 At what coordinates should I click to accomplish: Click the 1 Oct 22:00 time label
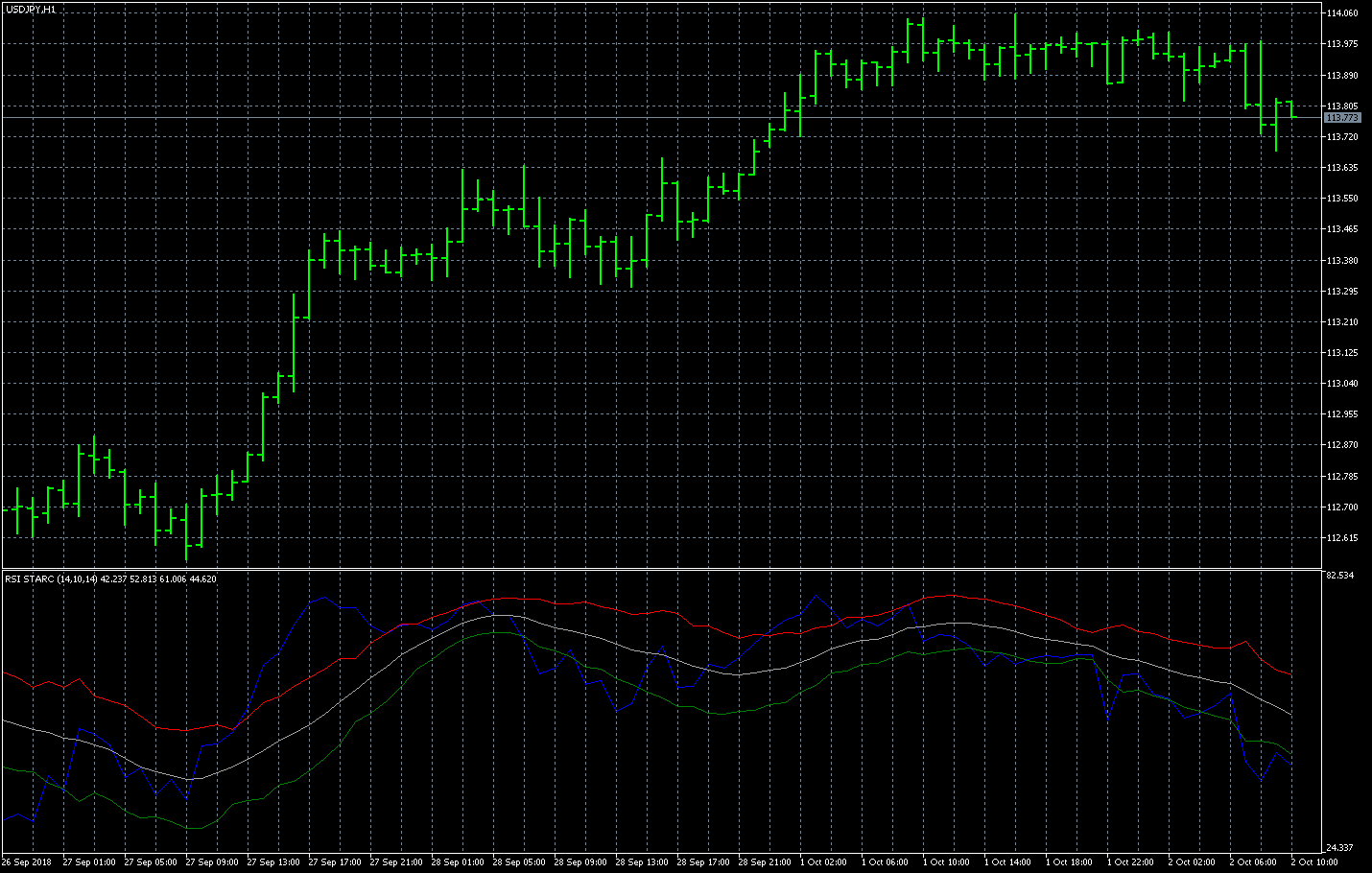coord(1133,862)
